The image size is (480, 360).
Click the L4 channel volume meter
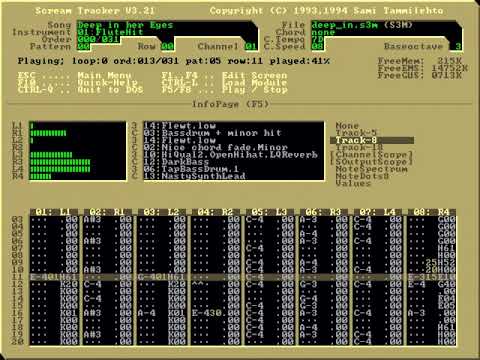(x=60, y=169)
